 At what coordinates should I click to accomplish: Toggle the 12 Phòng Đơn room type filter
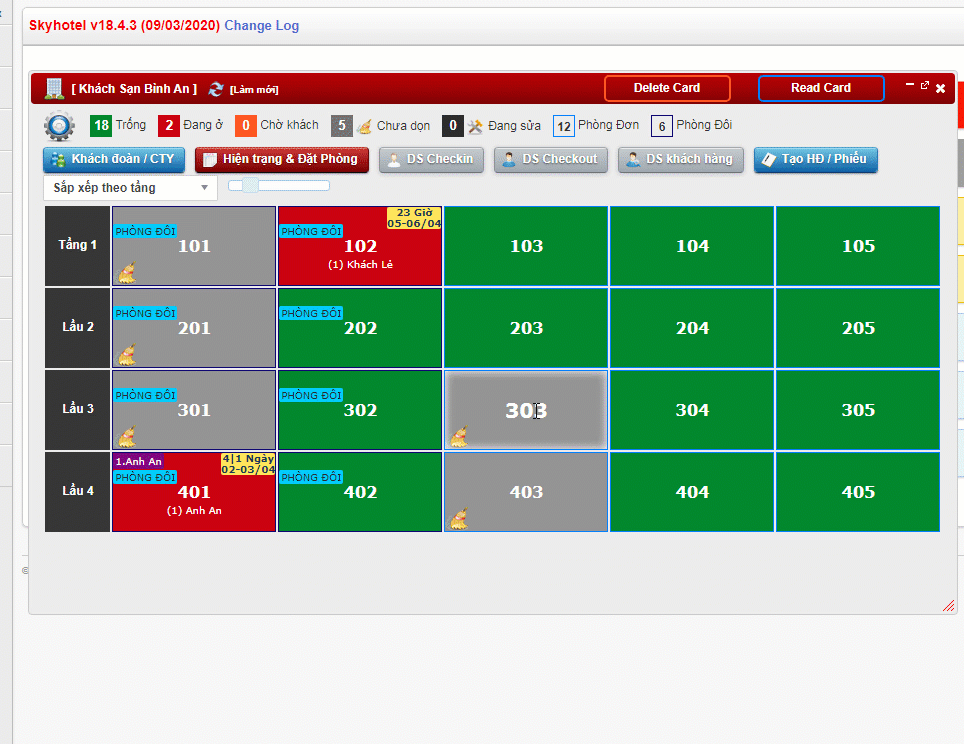tap(564, 126)
